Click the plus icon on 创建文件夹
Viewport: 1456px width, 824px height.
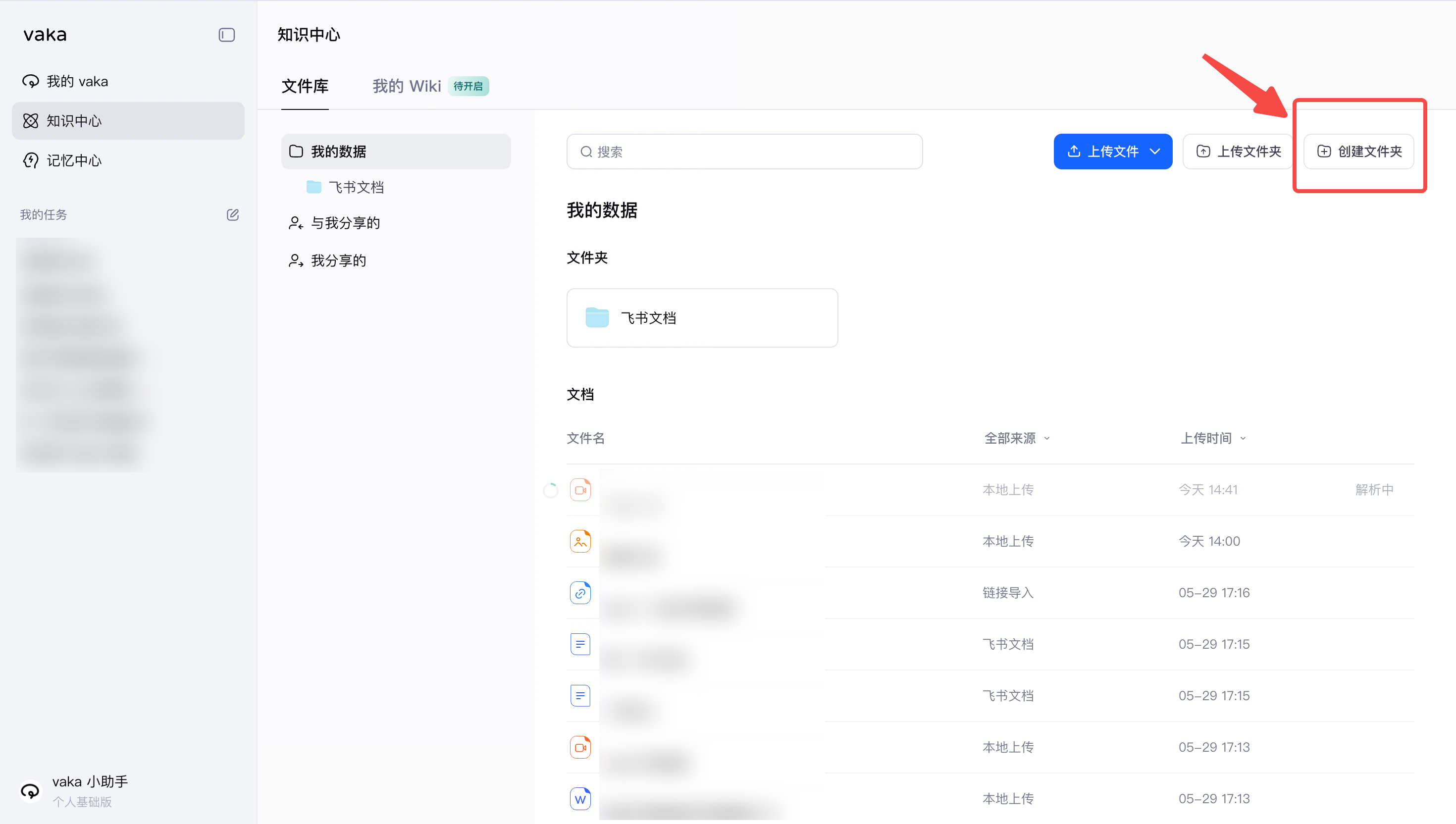click(x=1324, y=151)
